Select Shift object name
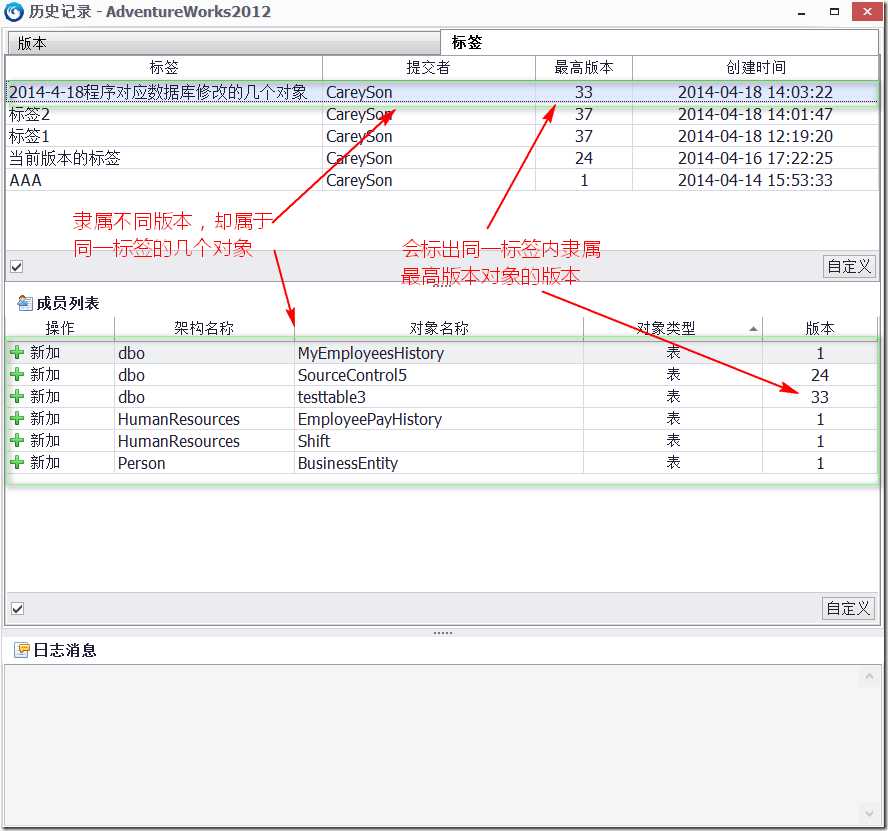This screenshot has height=831, width=888. pos(314,441)
